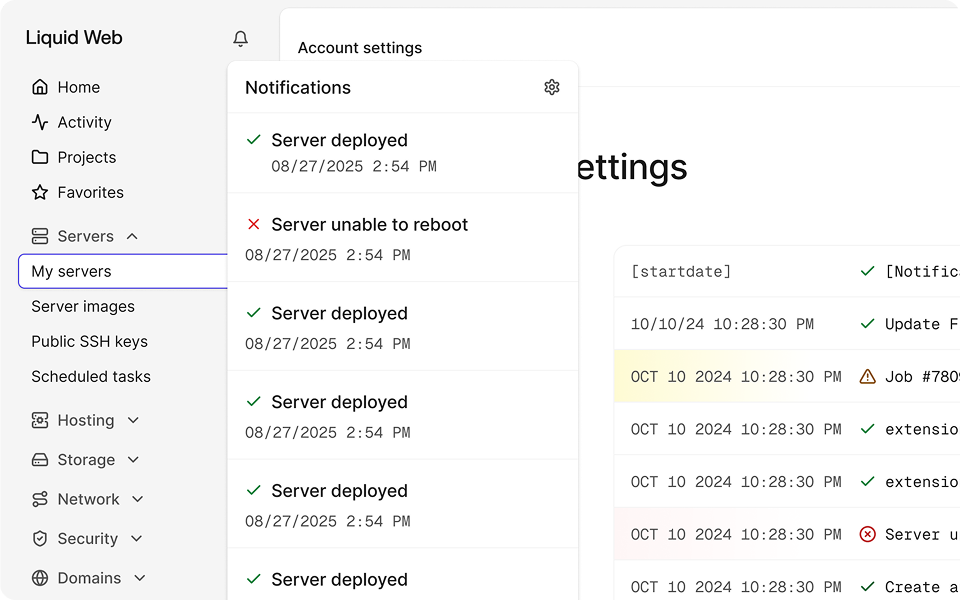Open Public SSH keys page
The width and height of the screenshot is (960, 600).
pos(89,341)
